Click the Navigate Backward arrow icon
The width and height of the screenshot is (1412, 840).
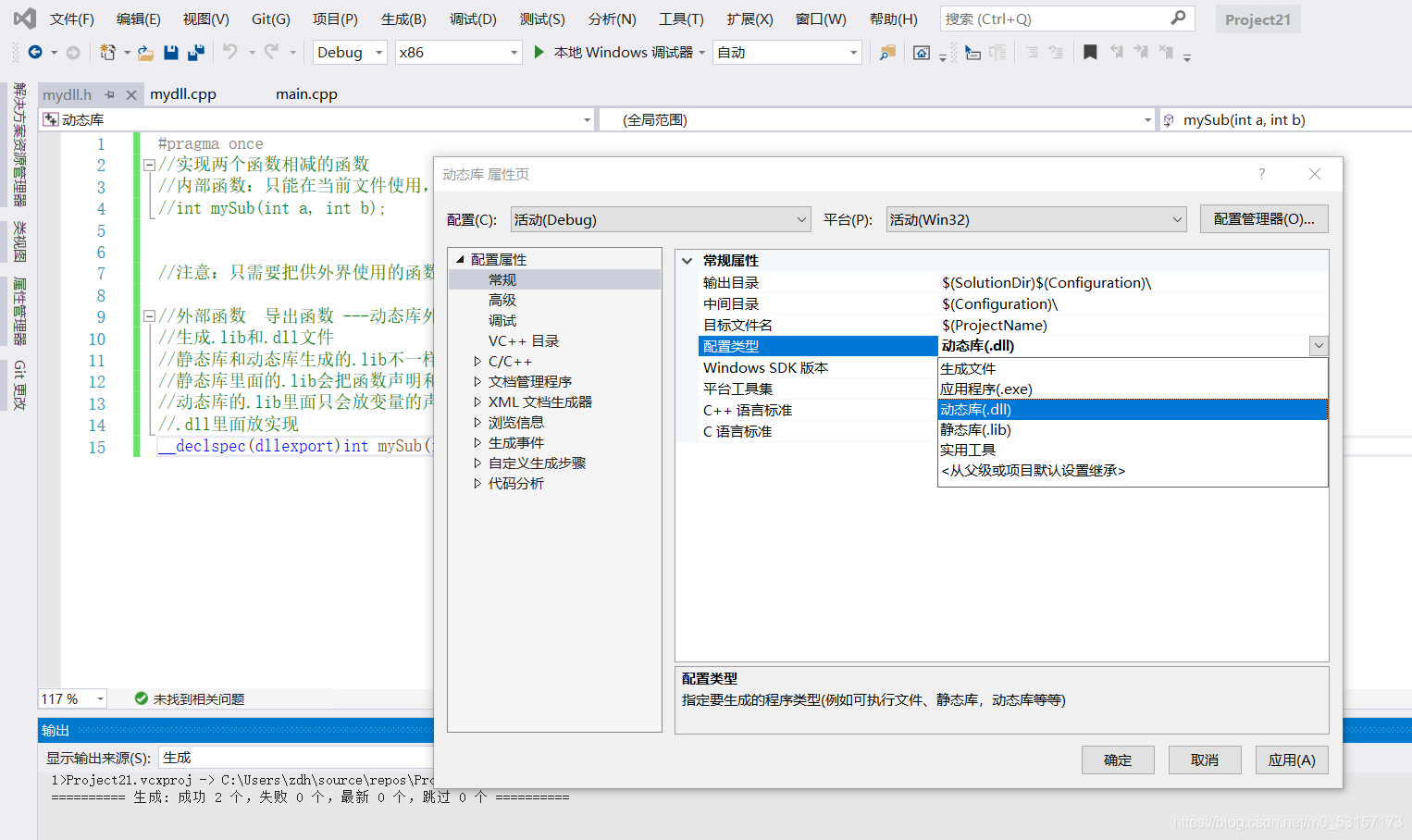tap(35, 53)
